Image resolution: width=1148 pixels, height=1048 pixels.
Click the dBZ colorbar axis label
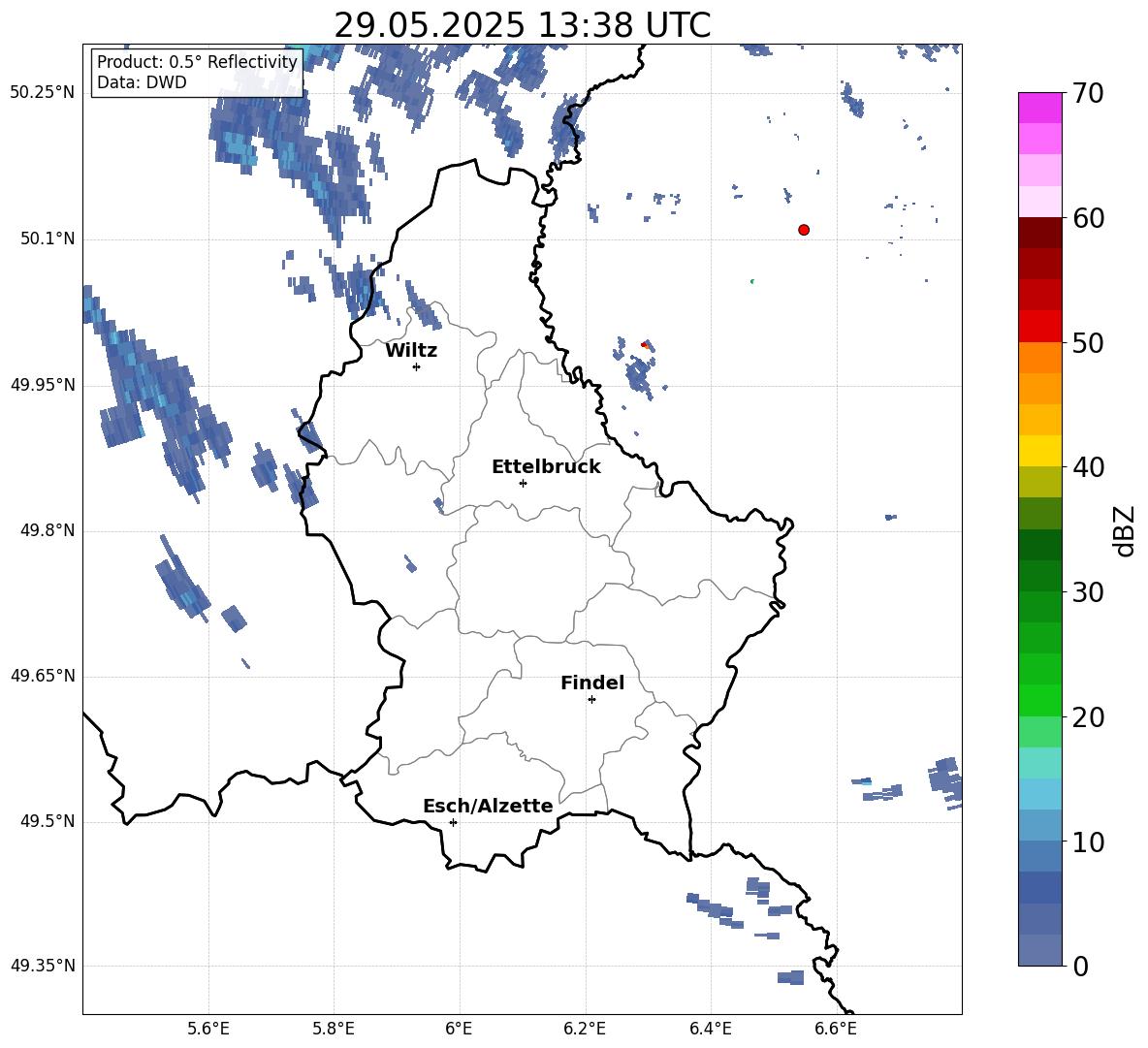1124,530
